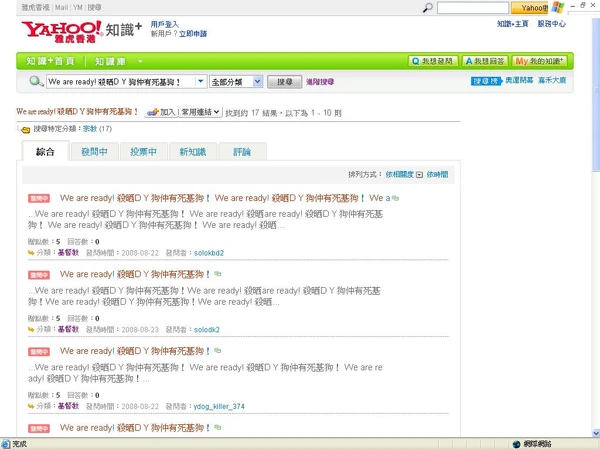This screenshot has width=600, height=450.
Task: Open the result title above the ydog_killer_374 entry
Action: point(135,351)
